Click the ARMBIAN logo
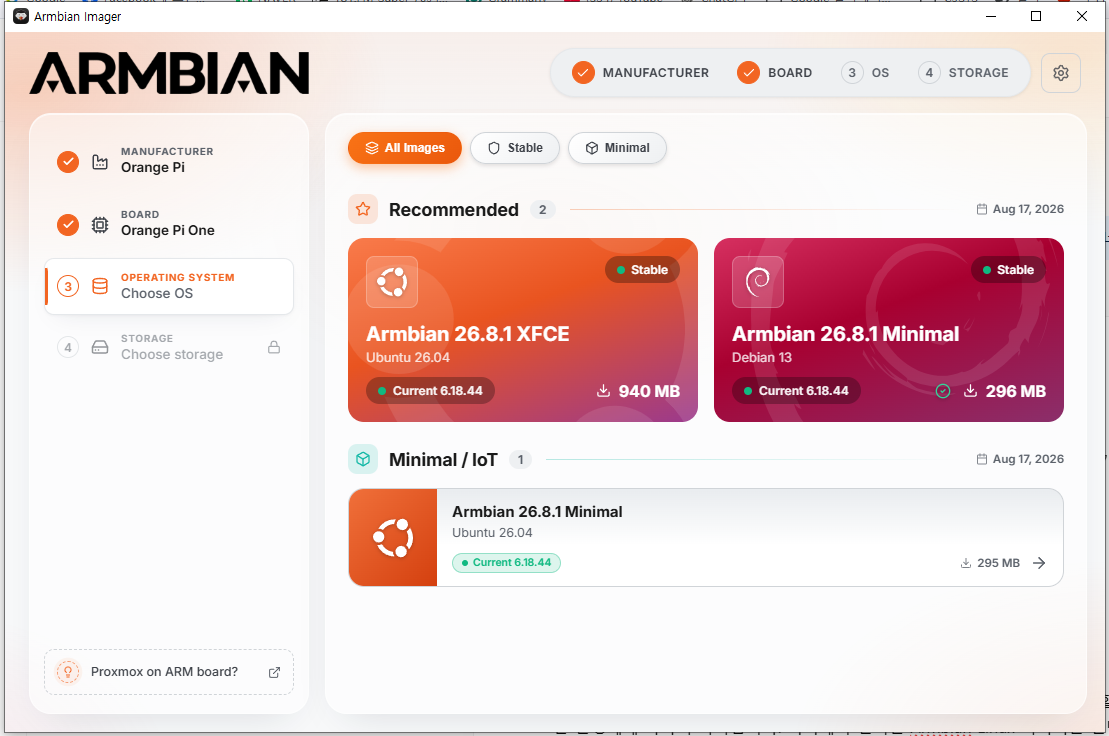The height and width of the screenshot is (736, 1109). 170,73
